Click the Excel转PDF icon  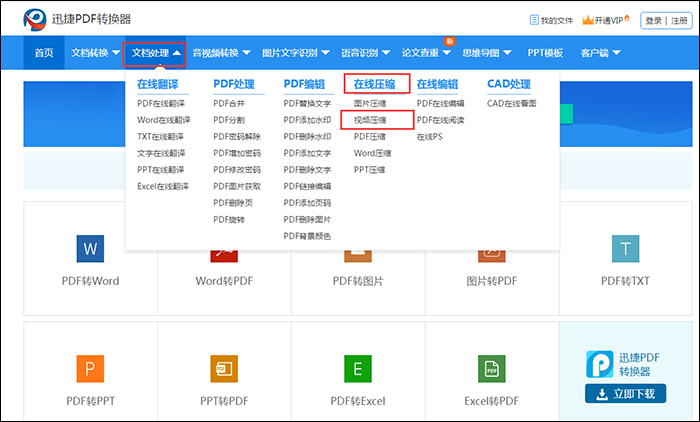[x=491, y=369]
